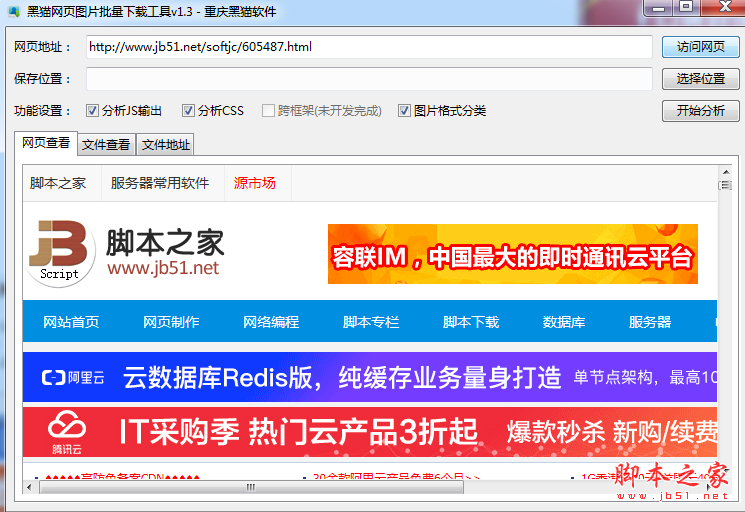This screenshot has width=745, height=512.
Task: Maximize the window
Action: [686, 8]
